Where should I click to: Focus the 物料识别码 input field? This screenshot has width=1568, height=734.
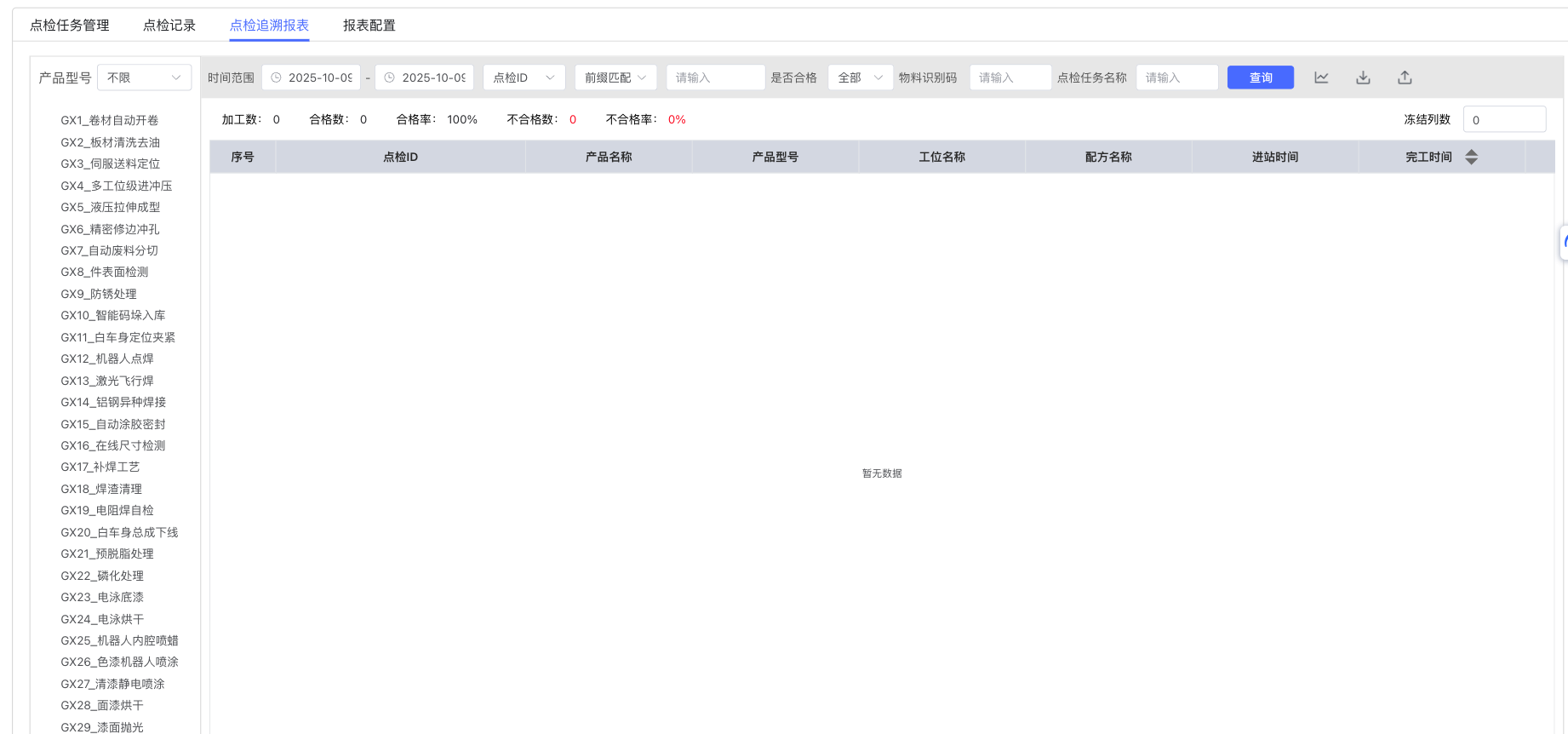tap(1010, 77)
